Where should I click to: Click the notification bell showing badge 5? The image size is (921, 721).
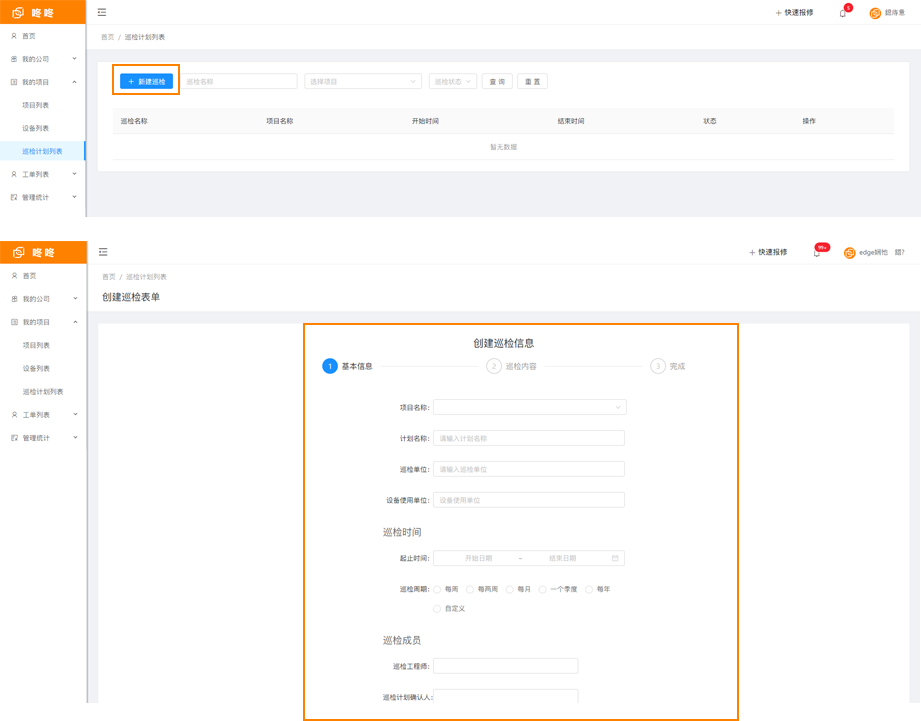click(x=843, y=13)
